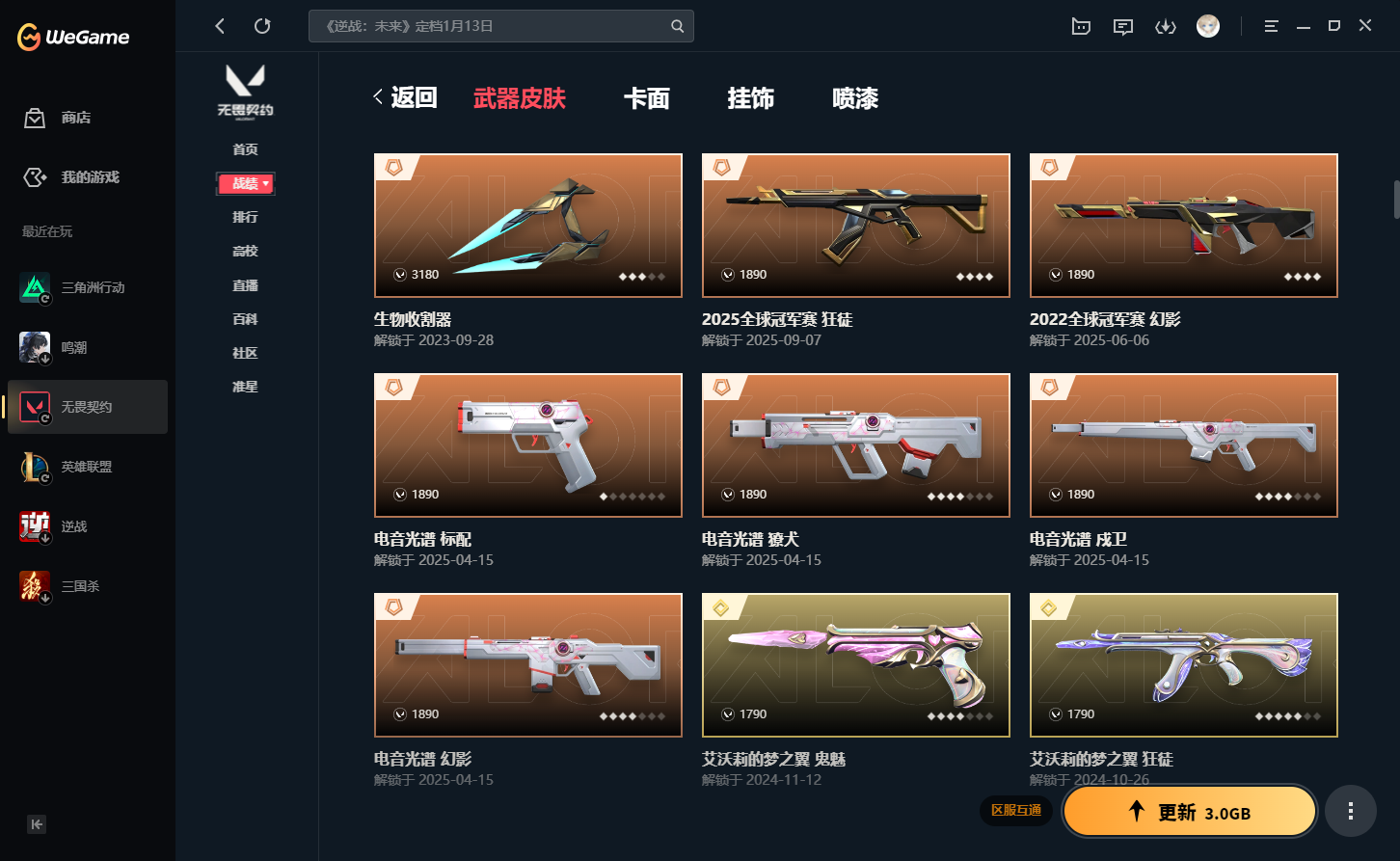1400x861 pixels.
Task: Select 英雄联盟 in recent games list
Action: (88, 467)
